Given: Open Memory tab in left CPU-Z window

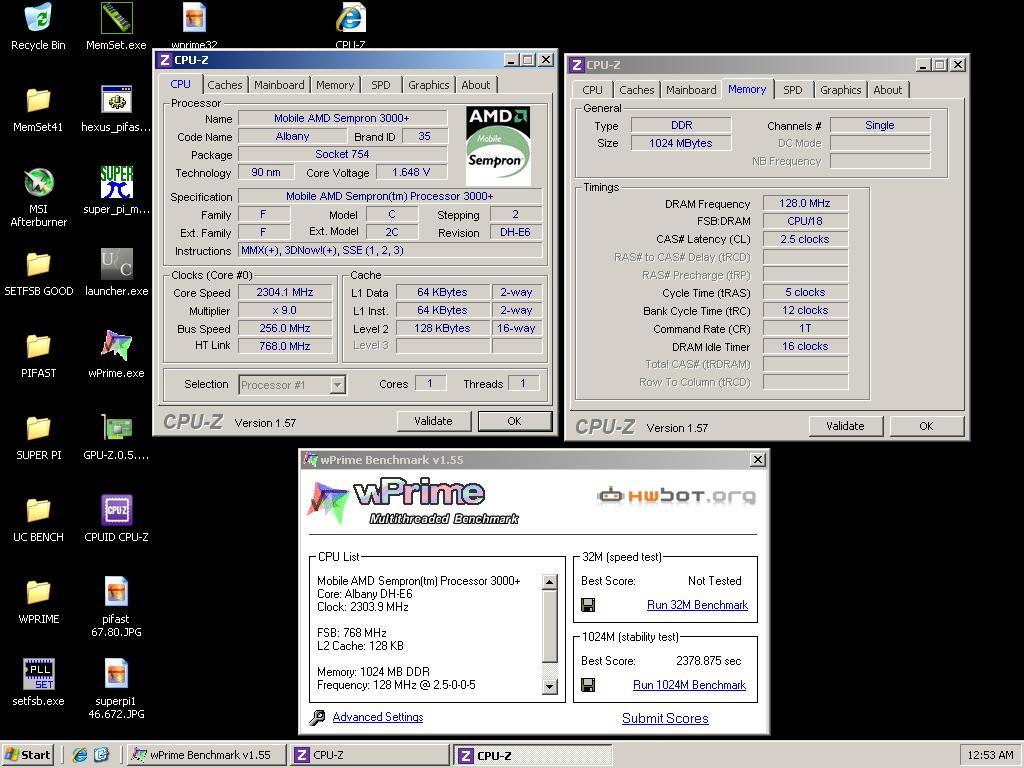Looking at the screenshot, I should click(x=335, y=85).
